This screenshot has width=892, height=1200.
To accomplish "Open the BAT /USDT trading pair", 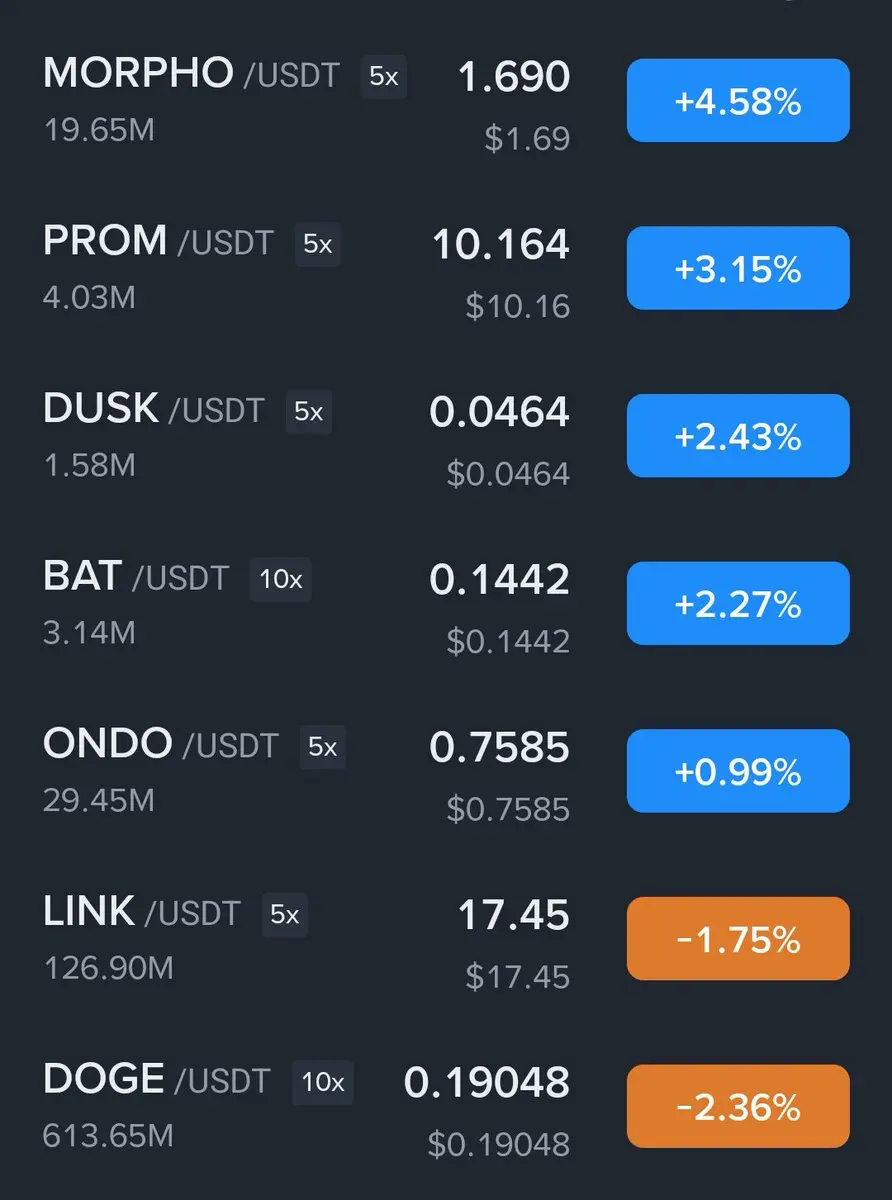I will pos(446,605).
